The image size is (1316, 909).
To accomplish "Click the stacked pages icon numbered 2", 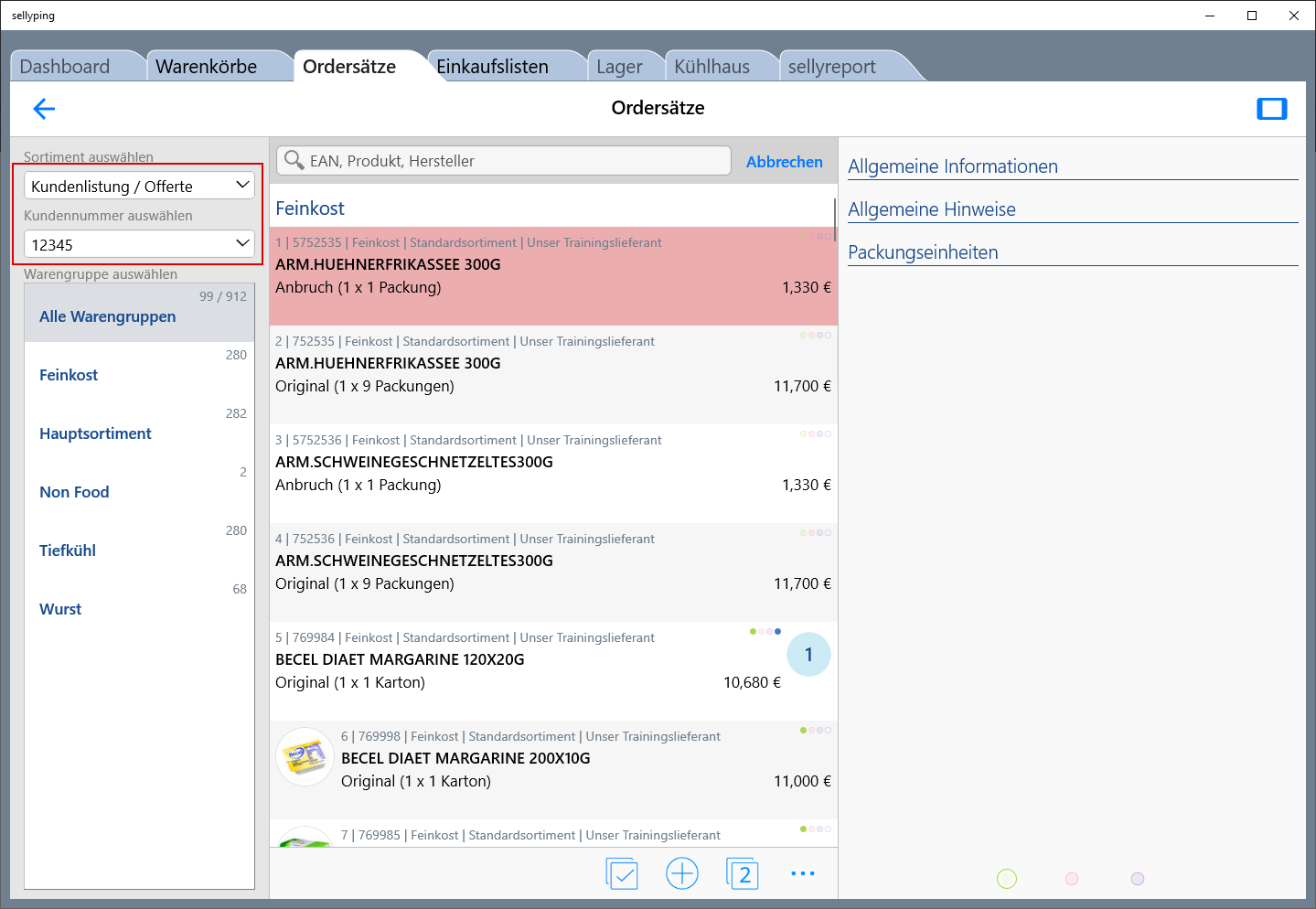I will (x=742, y=873).
